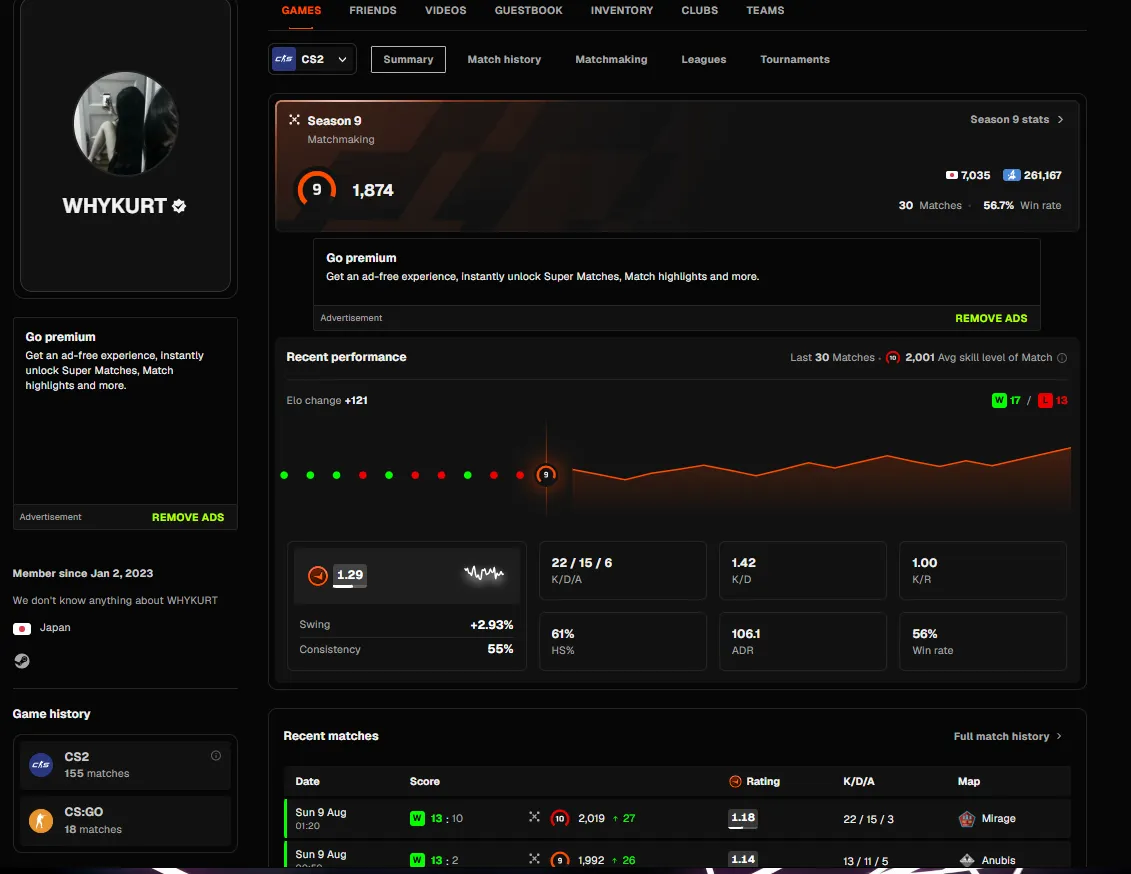Click the info icon on the CS2 game history card
Screen dimensions: 1131x874
pos(216,756)
